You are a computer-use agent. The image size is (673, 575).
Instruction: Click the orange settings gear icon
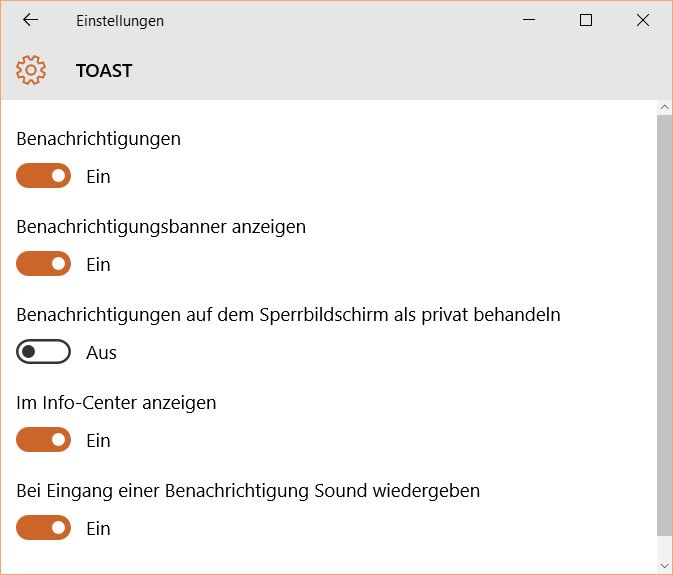(32, 70)
